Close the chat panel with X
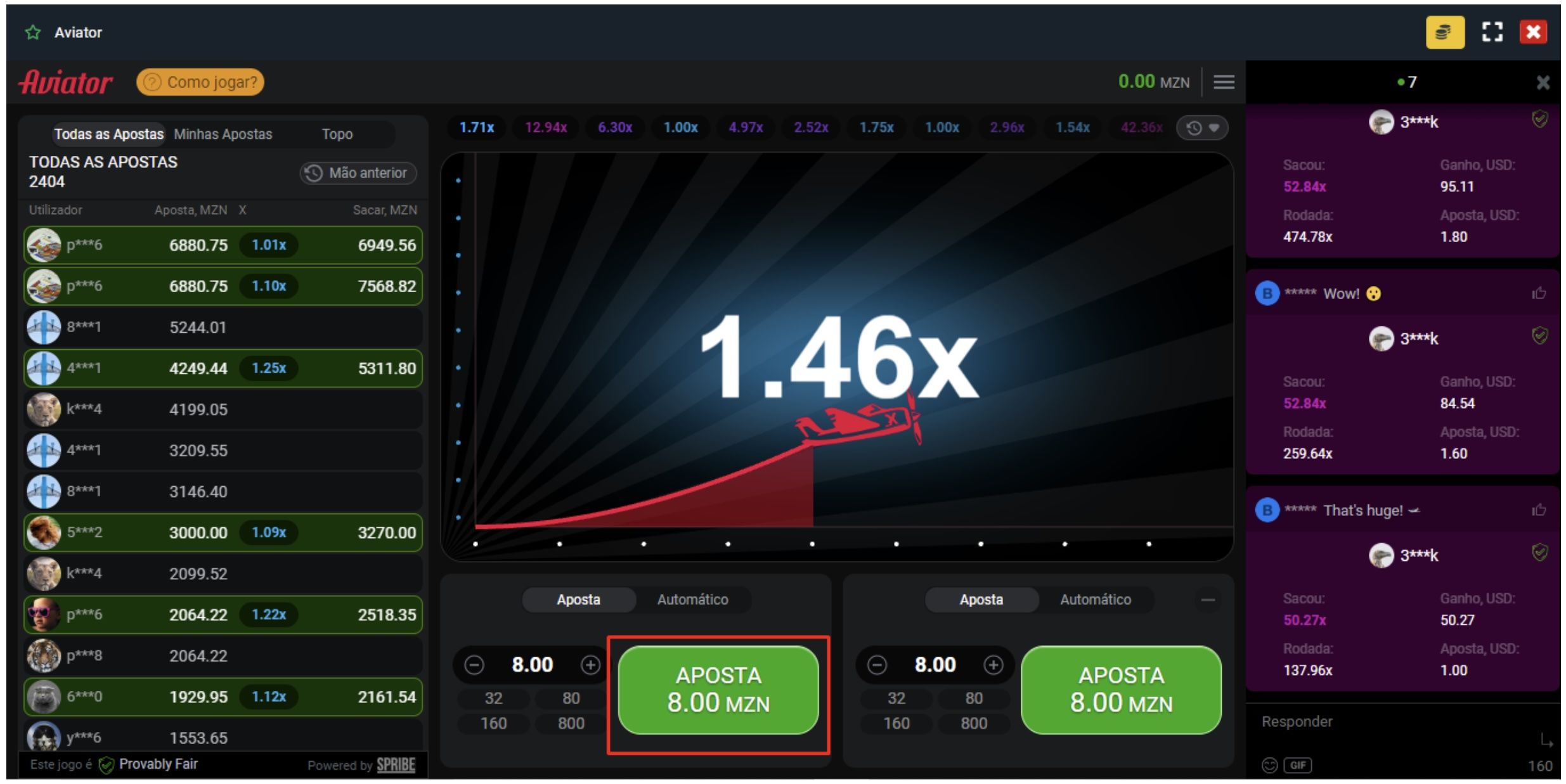The height and width of the screenshot is (784, 1566). (x=1543, y=82)
